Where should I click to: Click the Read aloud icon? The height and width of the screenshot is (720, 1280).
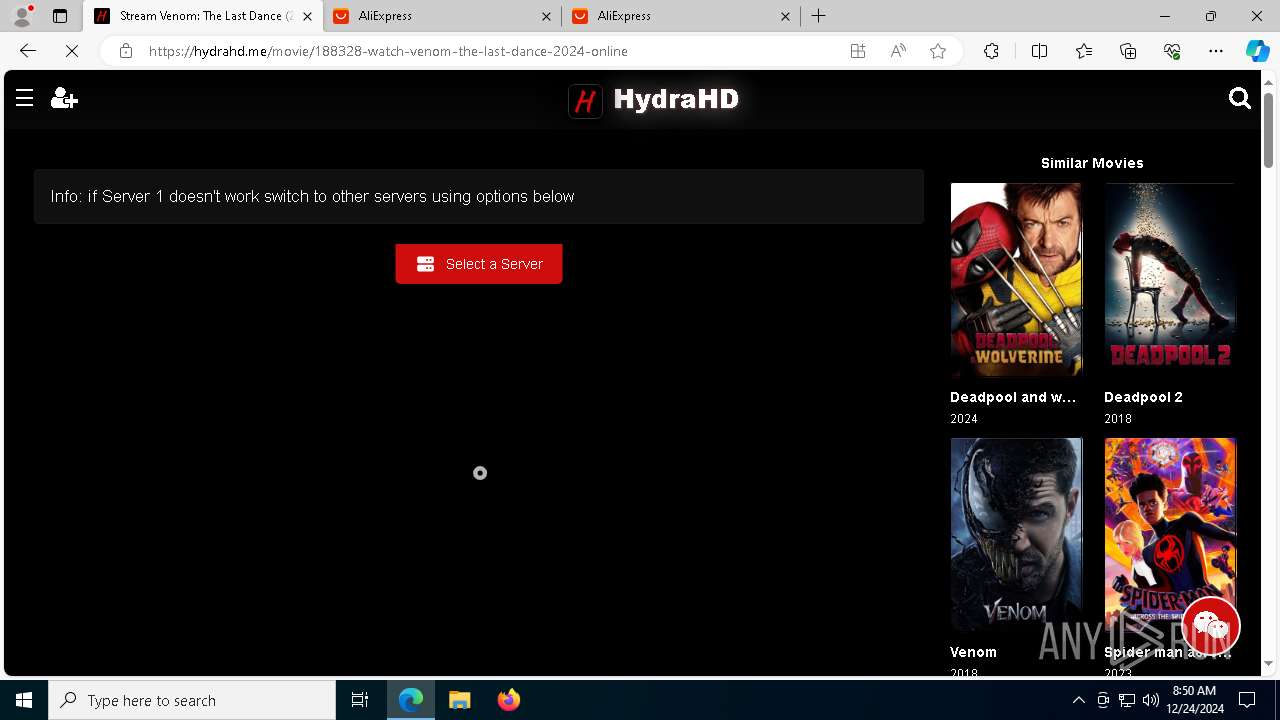(898, 51)
